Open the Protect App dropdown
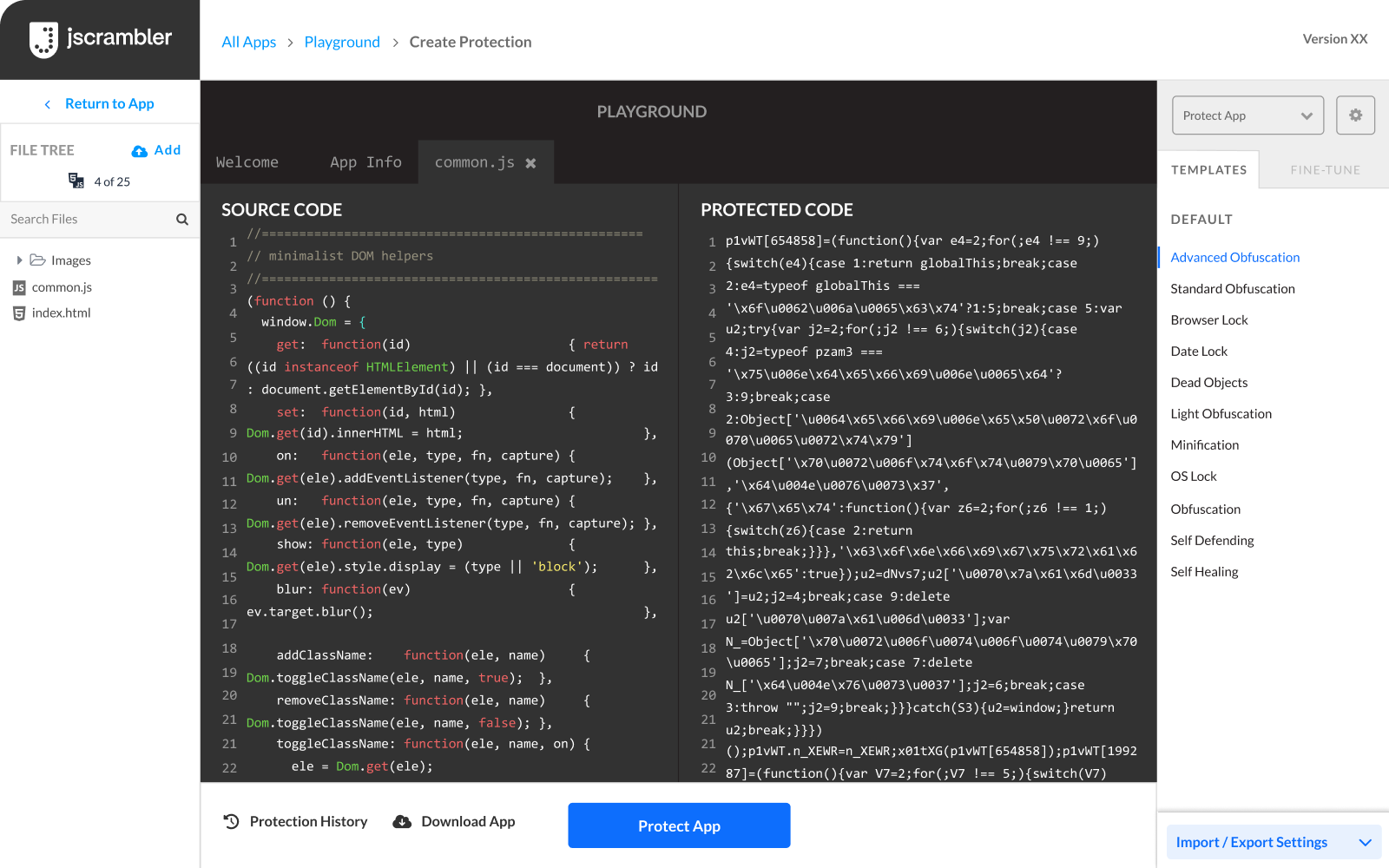This screenshot has width=1389, height=868. click(x=1247, y=115)
